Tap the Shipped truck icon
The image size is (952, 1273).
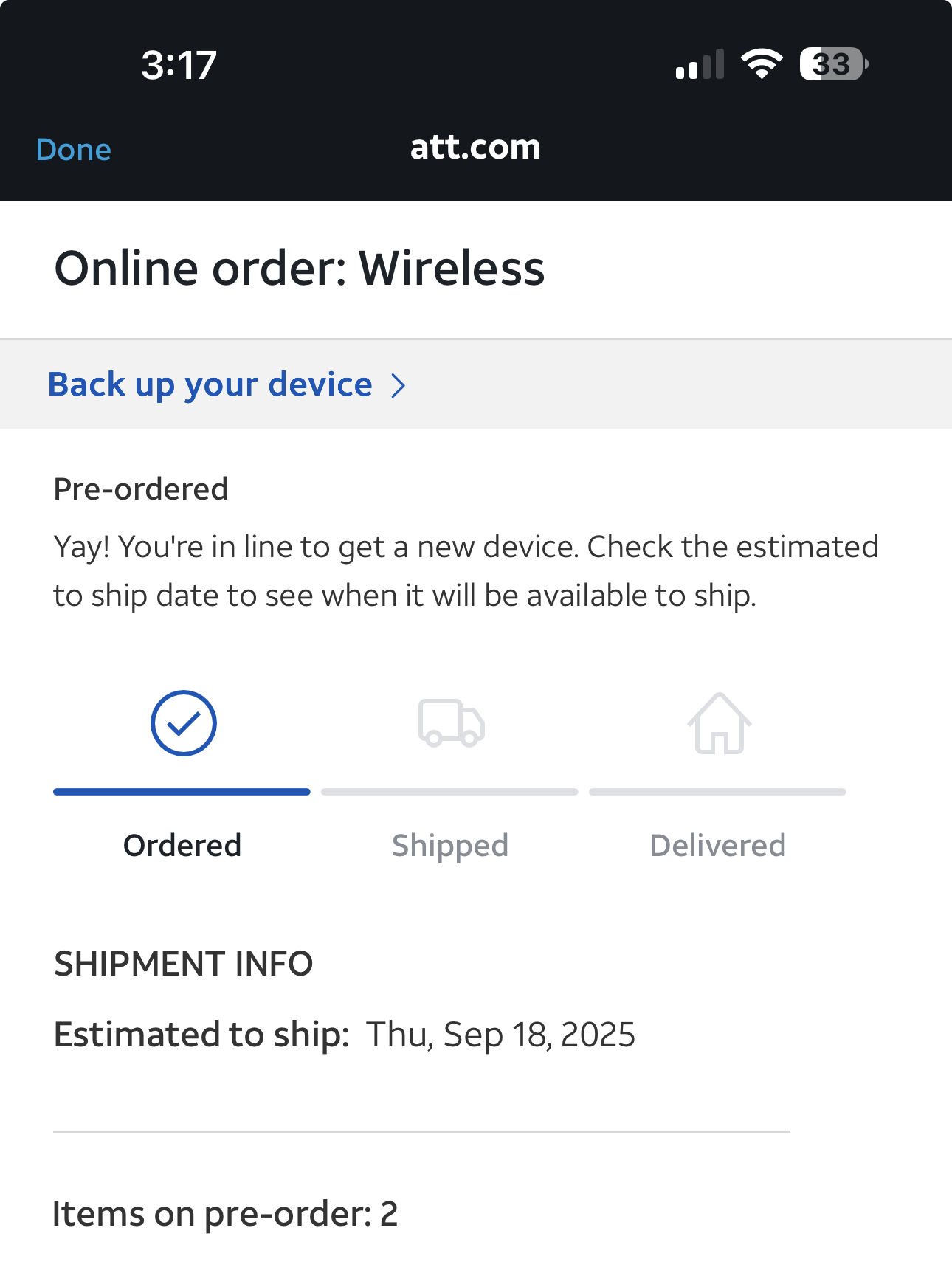pyautogui.click(x=451, y=723)
